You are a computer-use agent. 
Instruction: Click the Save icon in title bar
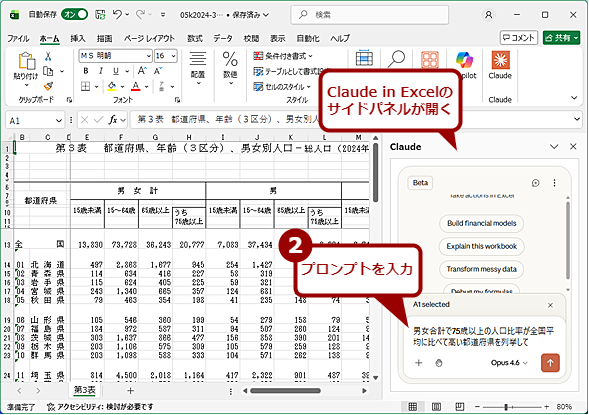click(x=100, y=15)
